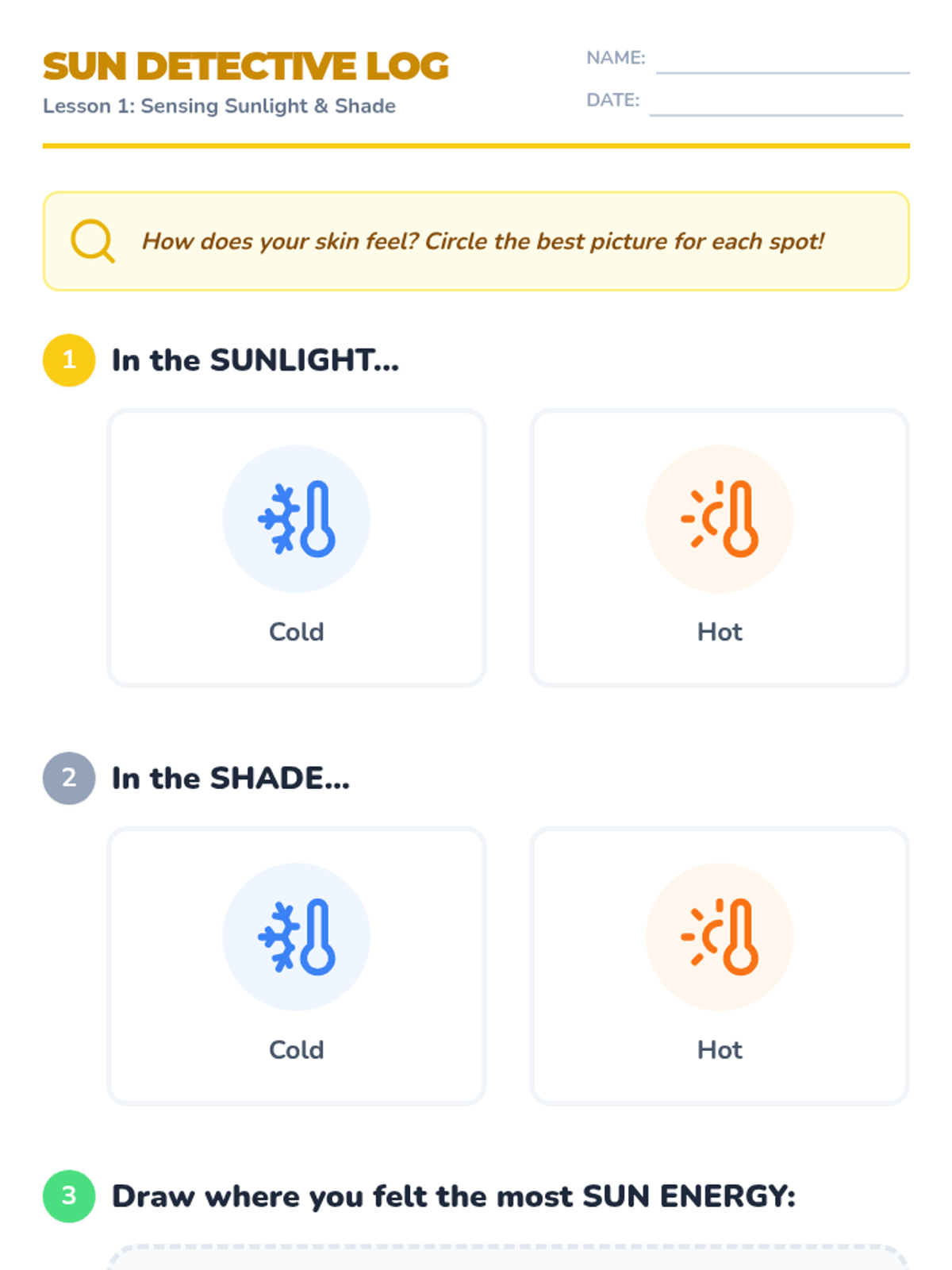Screen dimensions: 952x1270
Task: Click the 'In the SHADE...' heading
Action: coord(230,778)
